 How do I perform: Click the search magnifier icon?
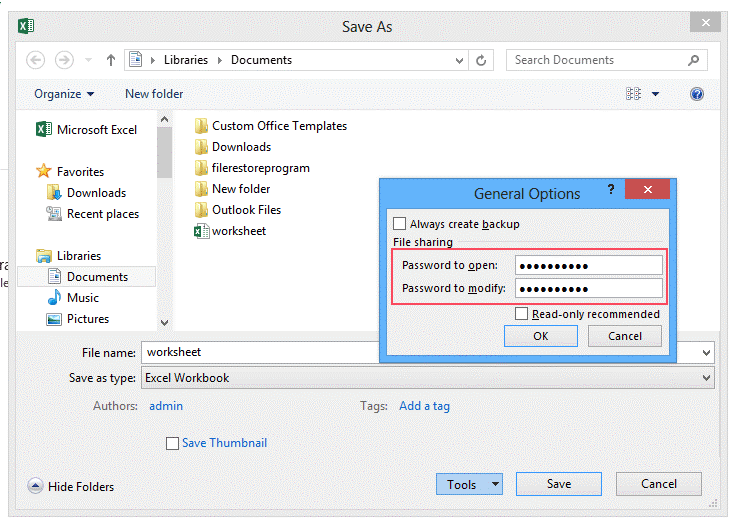point(693,60)
